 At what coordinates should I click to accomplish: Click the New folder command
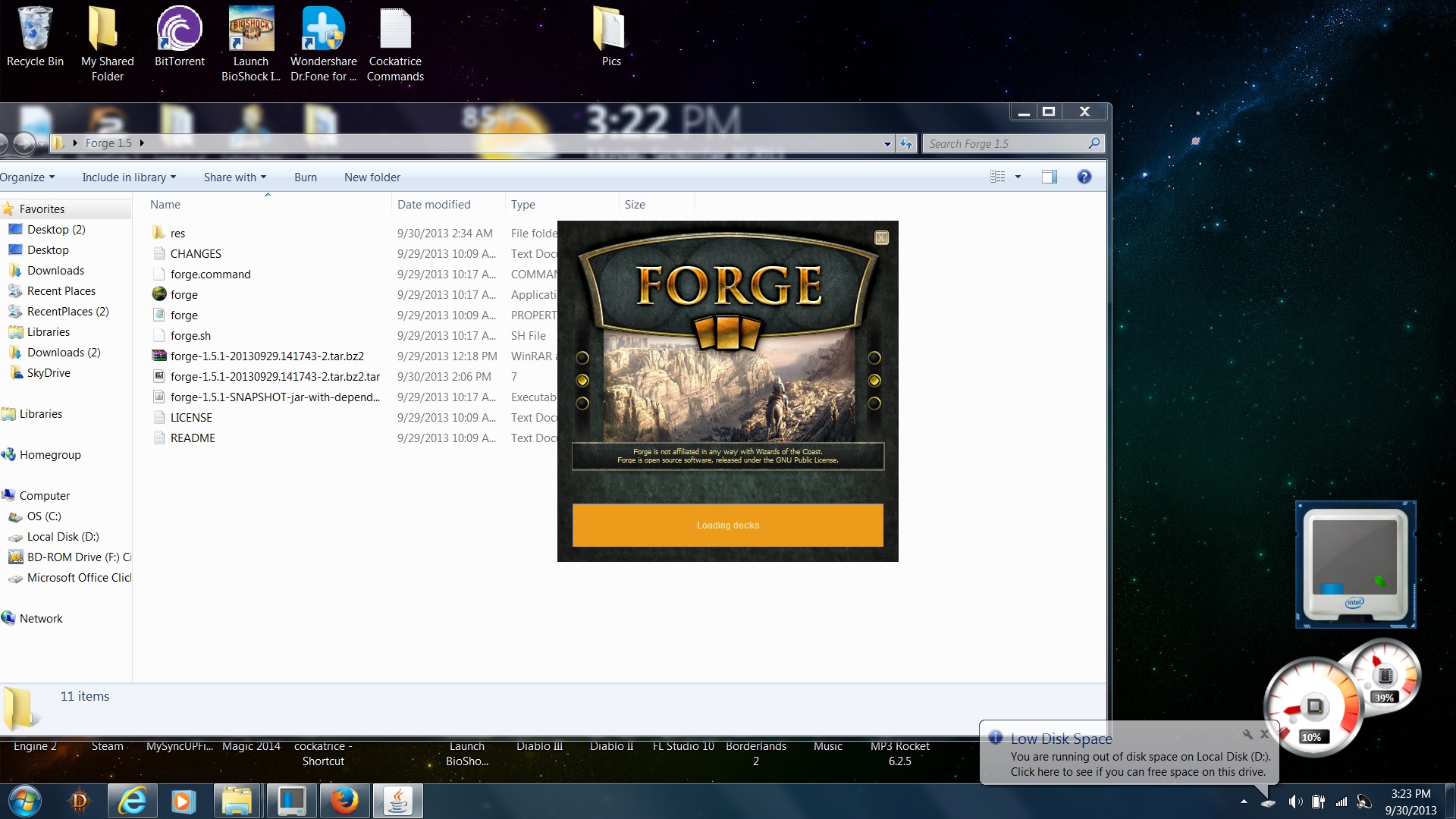click(x=372, y=177)
